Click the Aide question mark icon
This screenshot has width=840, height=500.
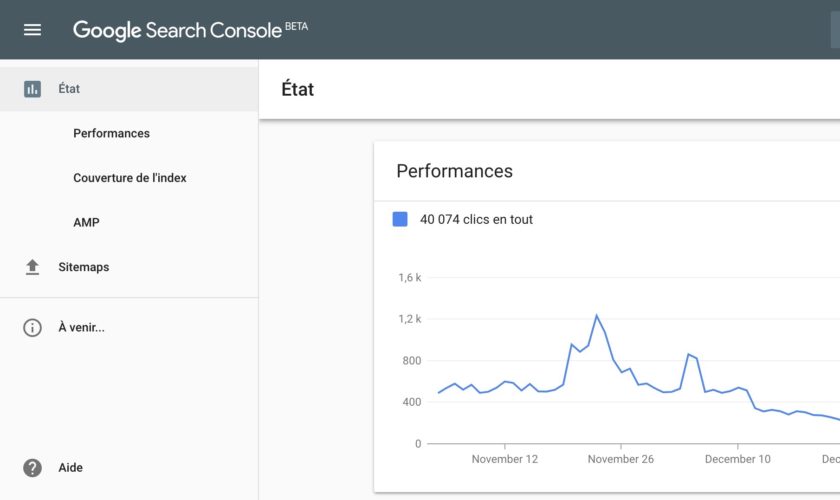tap(32, 468)
